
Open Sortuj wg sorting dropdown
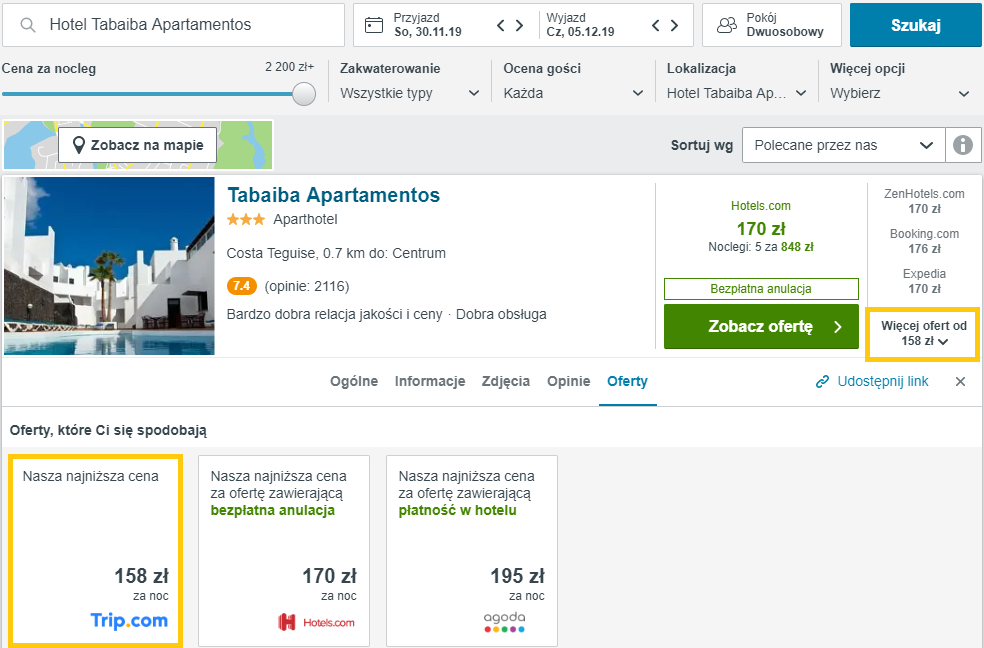click(843, 145)
